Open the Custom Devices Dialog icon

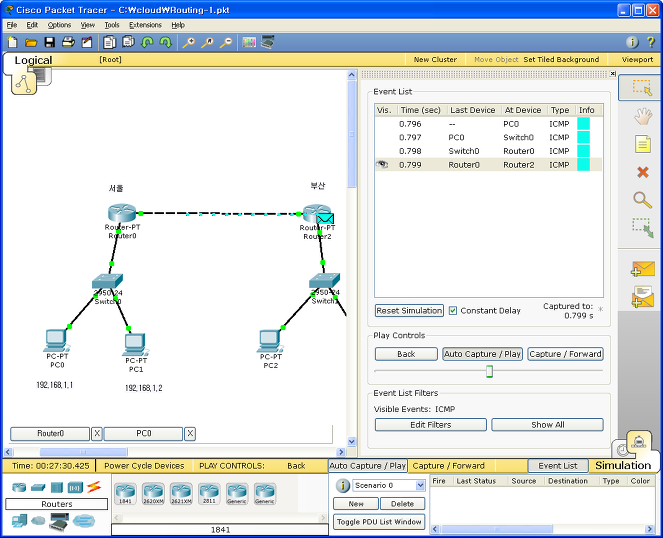[x=267, y=42]
